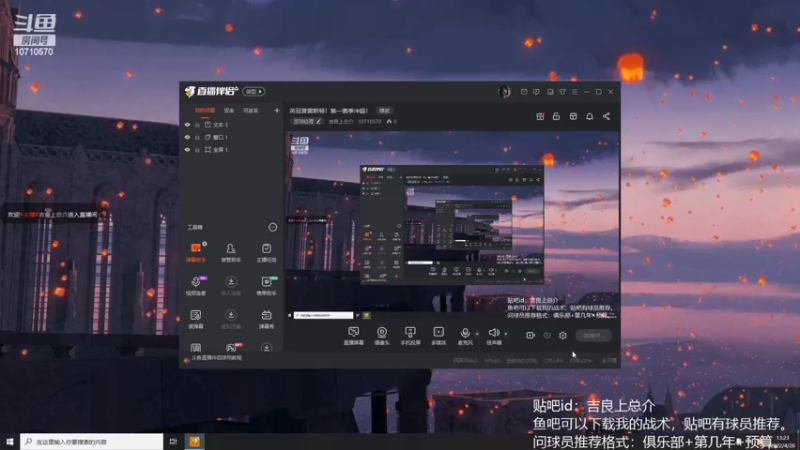The height and width of the screenshot is (450, 800).
Task: Open the 读弹幕 tool
Action: pos(196,319)
